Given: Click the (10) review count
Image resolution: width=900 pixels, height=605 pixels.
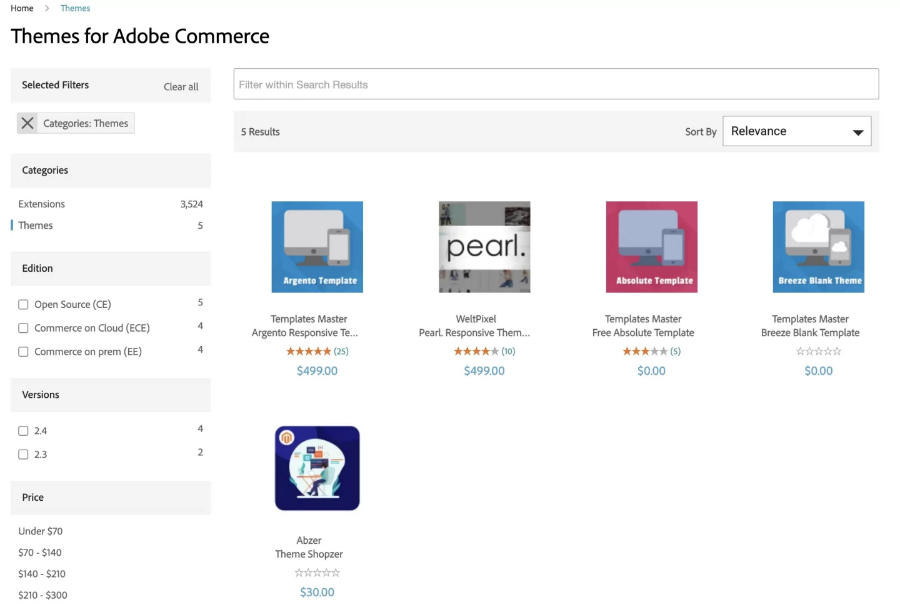Looking at the screenshot, I should 508,351.
